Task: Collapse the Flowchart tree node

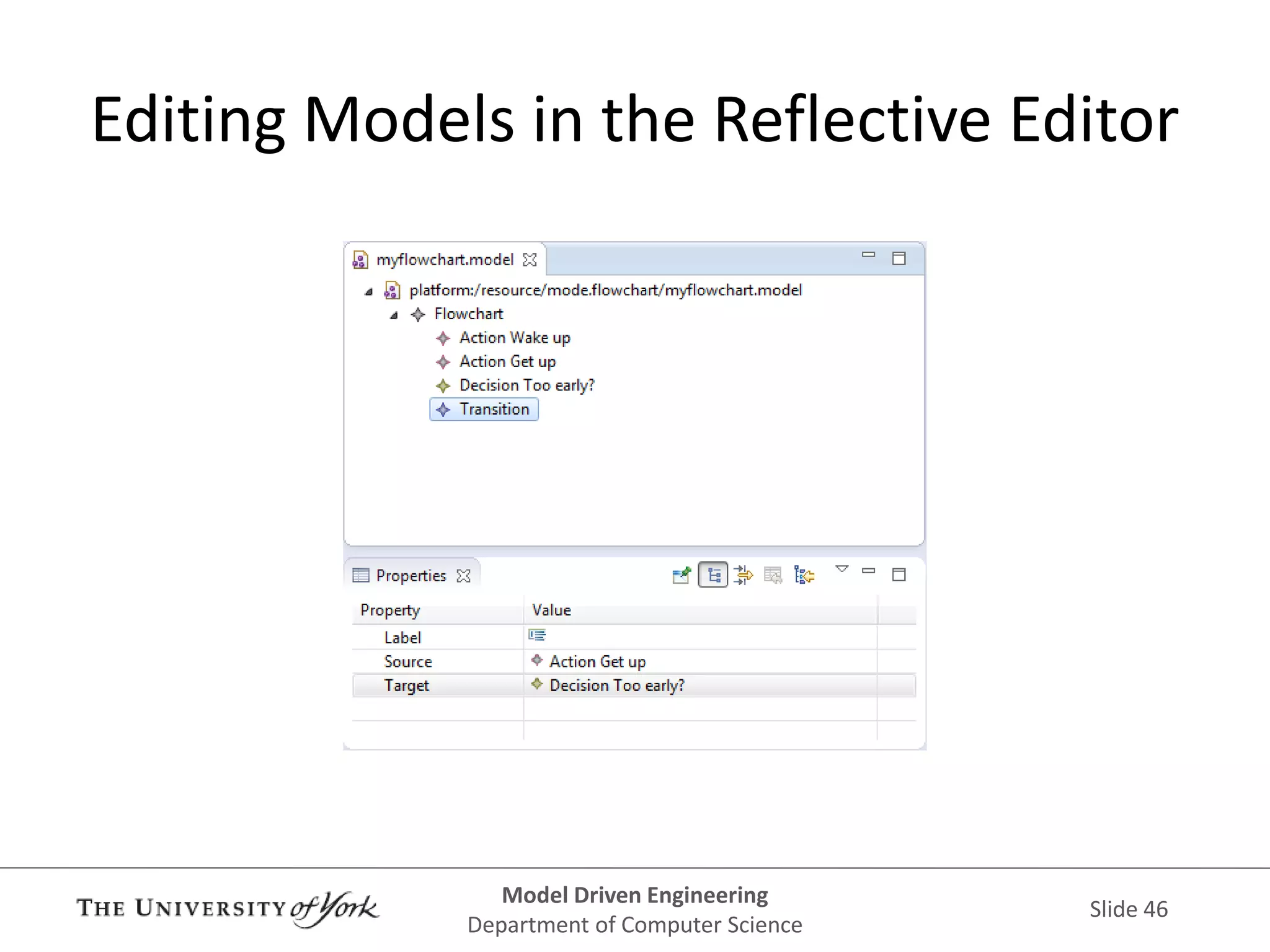Action: point(393,315)
